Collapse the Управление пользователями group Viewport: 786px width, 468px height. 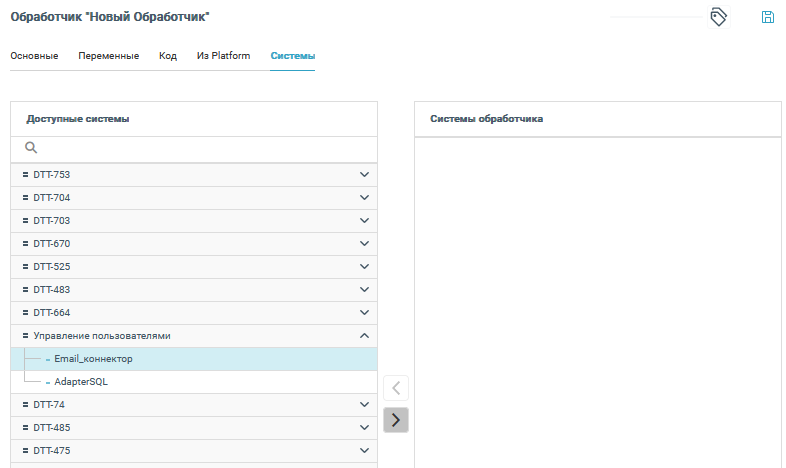click(x=364, y=336)
